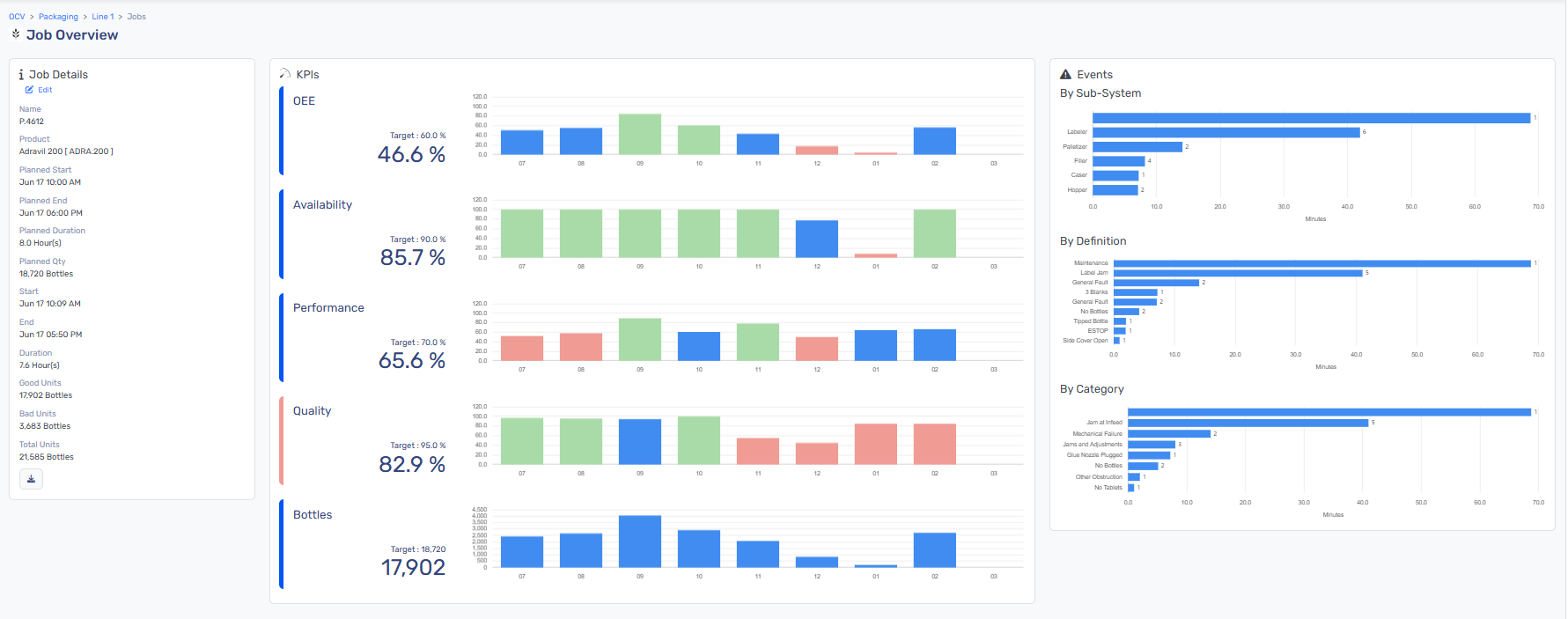Click the Availability bar for hour 07
This screenshot has width=1568, height=619.
[x=522, y=233]
